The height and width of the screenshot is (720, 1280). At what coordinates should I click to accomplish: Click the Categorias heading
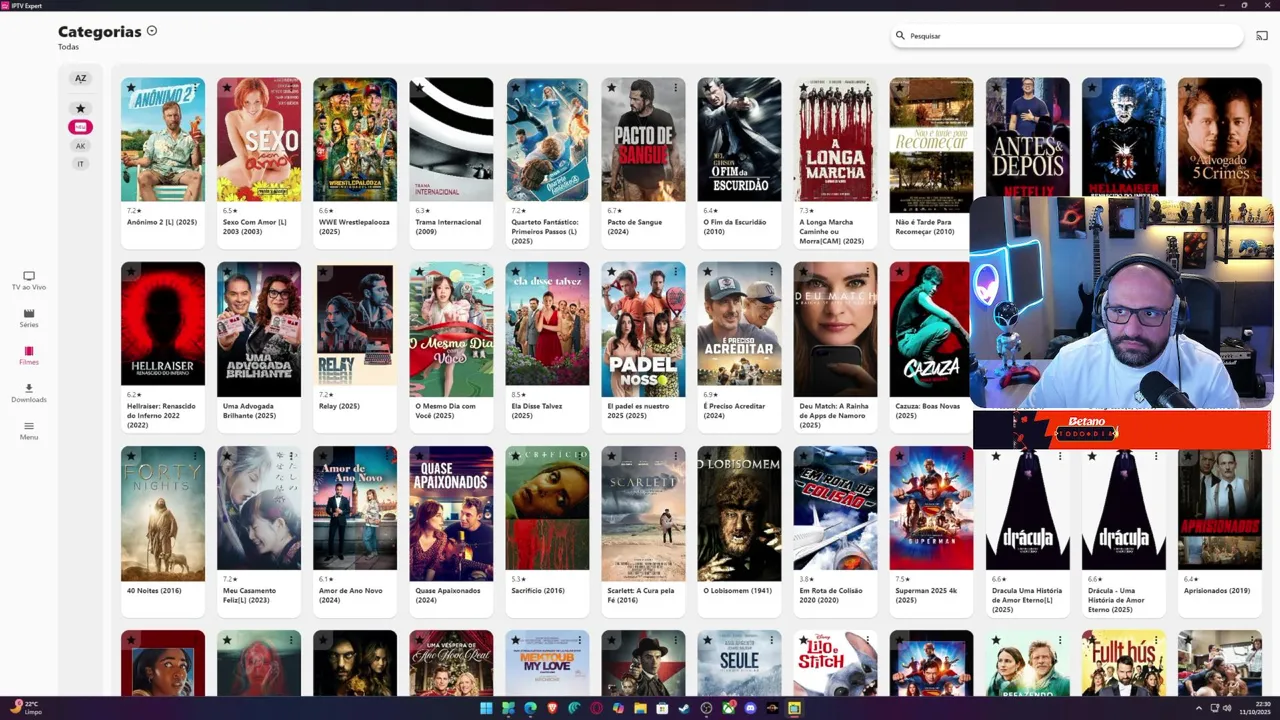[x=99, y=32]
